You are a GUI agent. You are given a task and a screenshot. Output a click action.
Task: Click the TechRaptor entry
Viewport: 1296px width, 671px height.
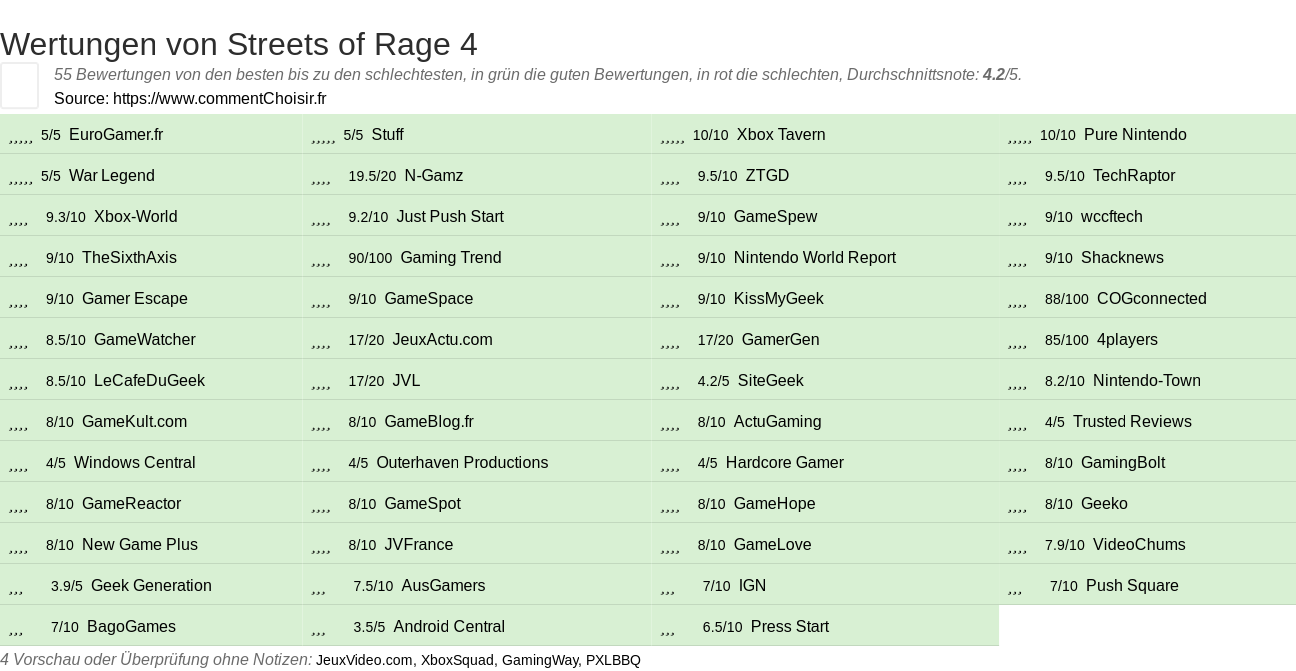tap(1134, 175)
